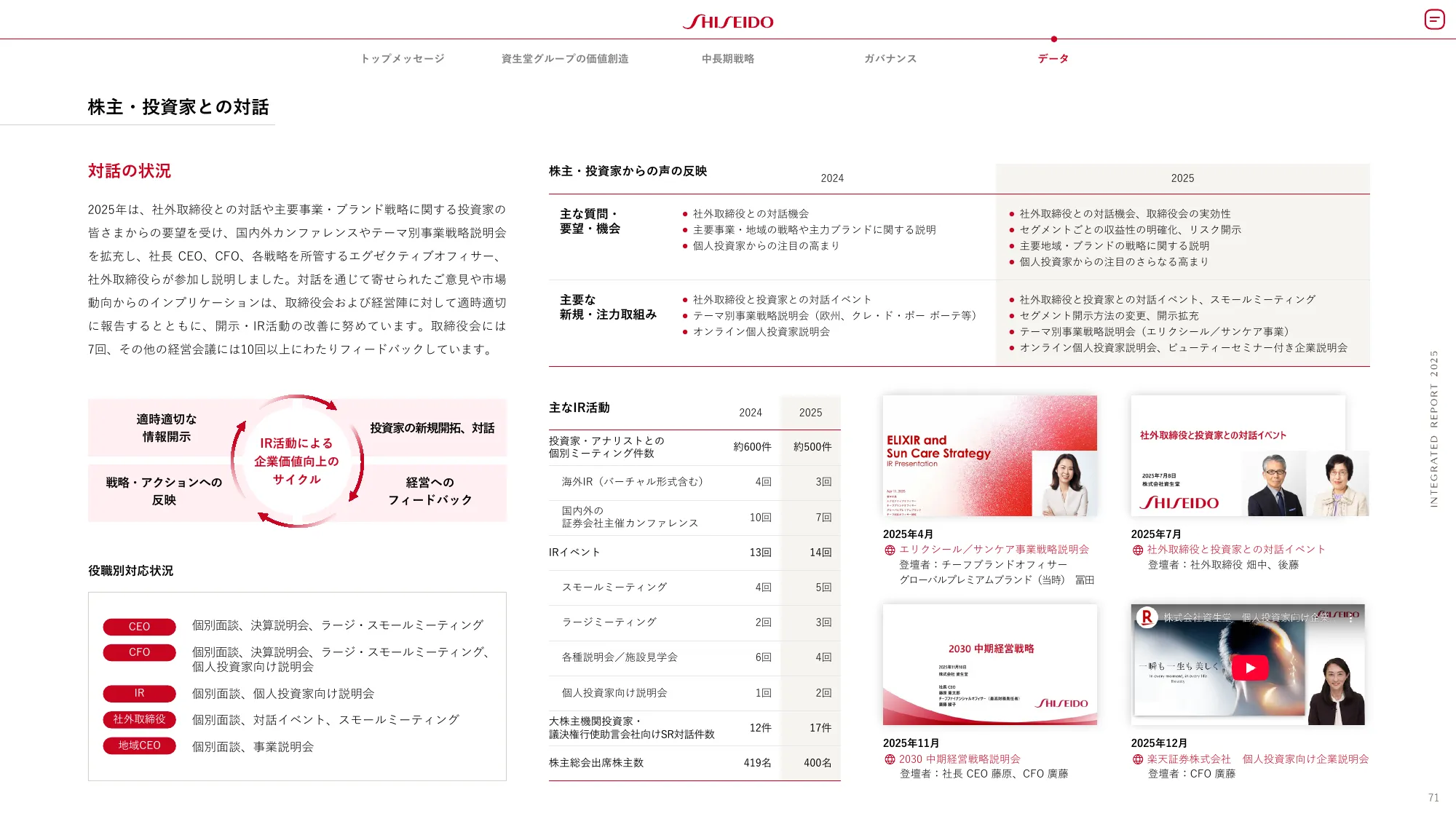1456x819 pixels.
Task: Click the CFO role badge
Action: pyautogui.click(x=139, y=652)
